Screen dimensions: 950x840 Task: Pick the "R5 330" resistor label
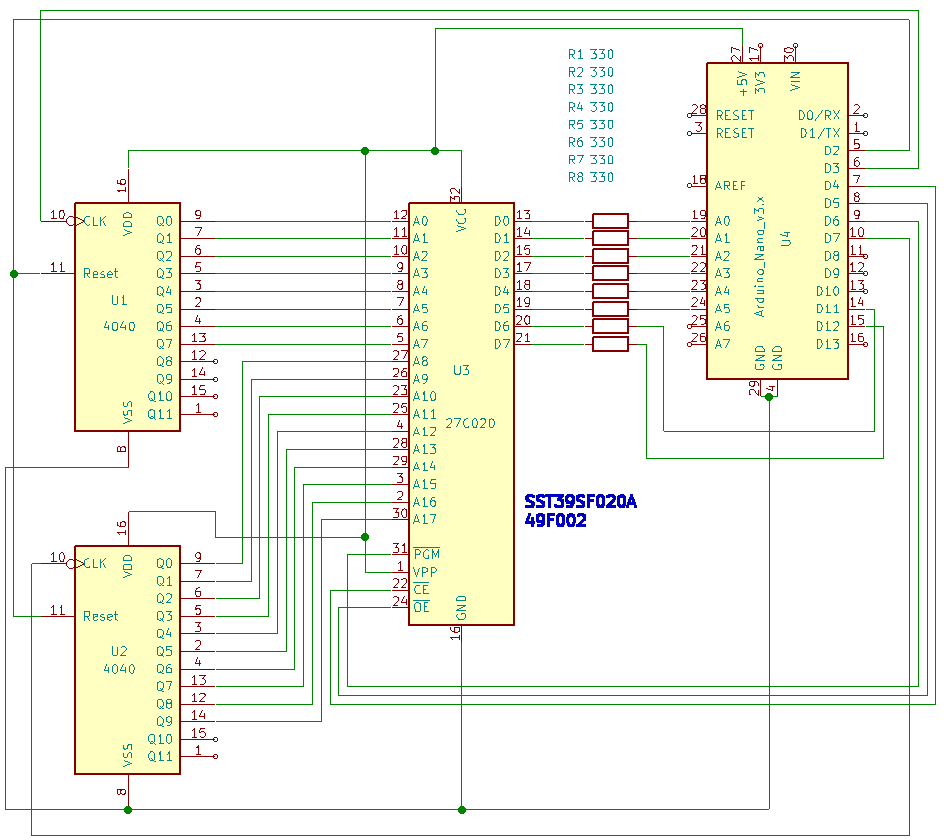(591, 125)
